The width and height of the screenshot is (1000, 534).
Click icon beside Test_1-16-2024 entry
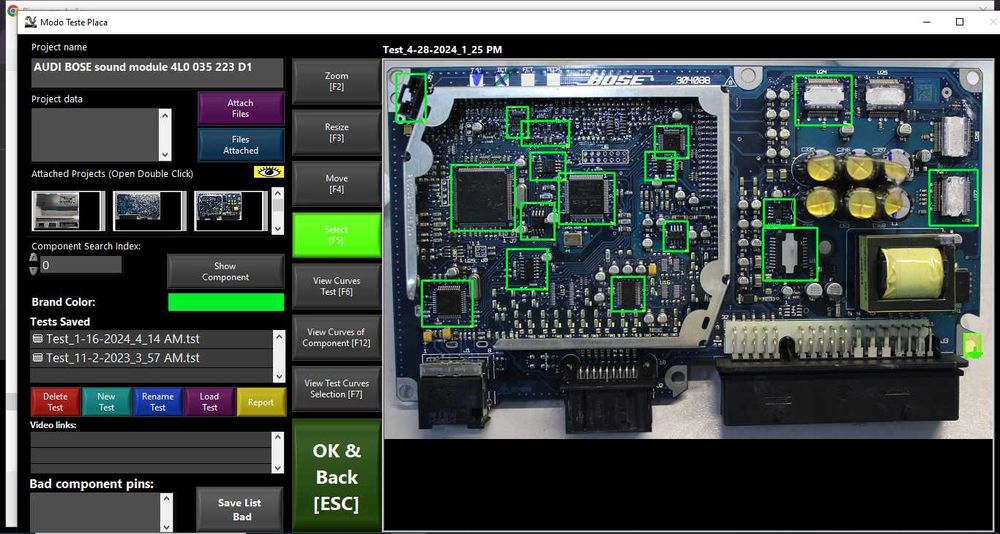point(38,339)
